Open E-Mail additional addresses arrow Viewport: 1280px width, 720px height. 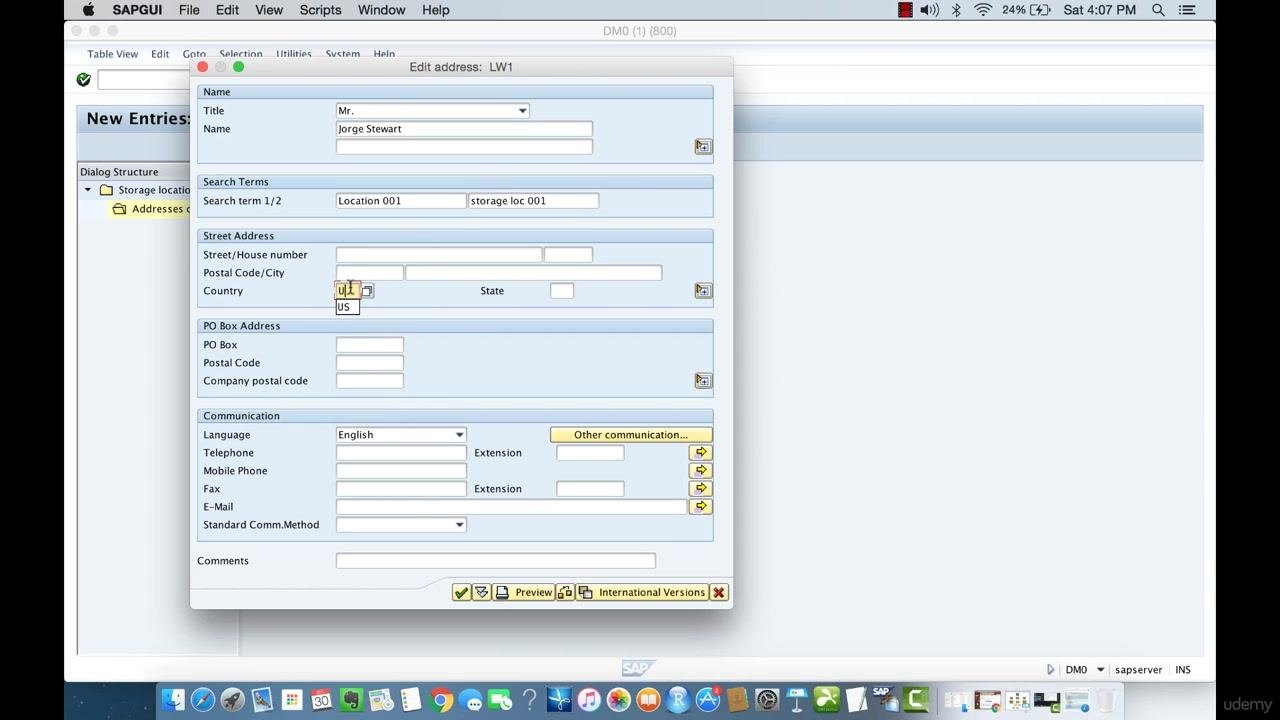(701, 507)
